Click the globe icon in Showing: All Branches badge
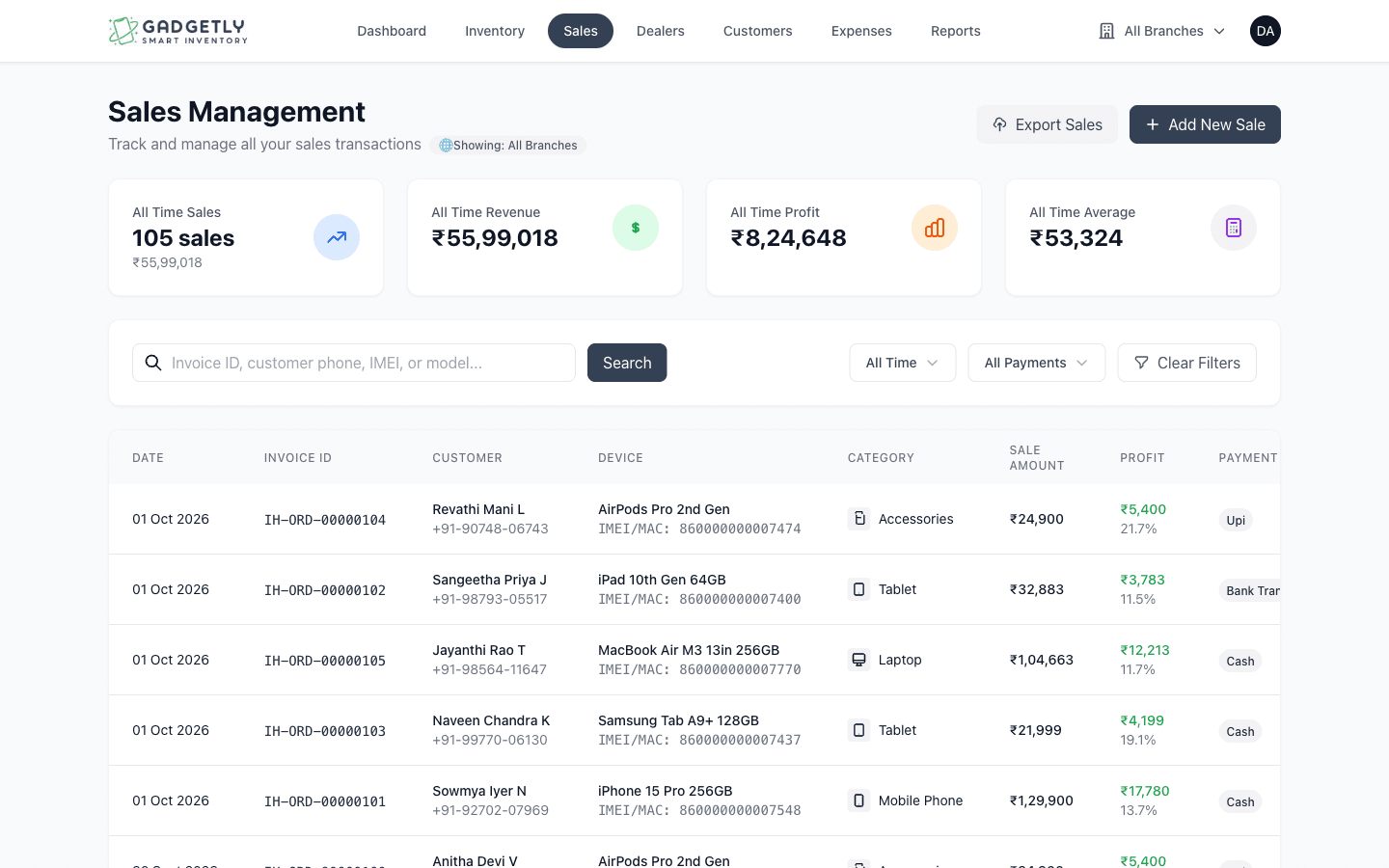The width and height of the screenshot is (1389, 868). [x=446, y=146]
